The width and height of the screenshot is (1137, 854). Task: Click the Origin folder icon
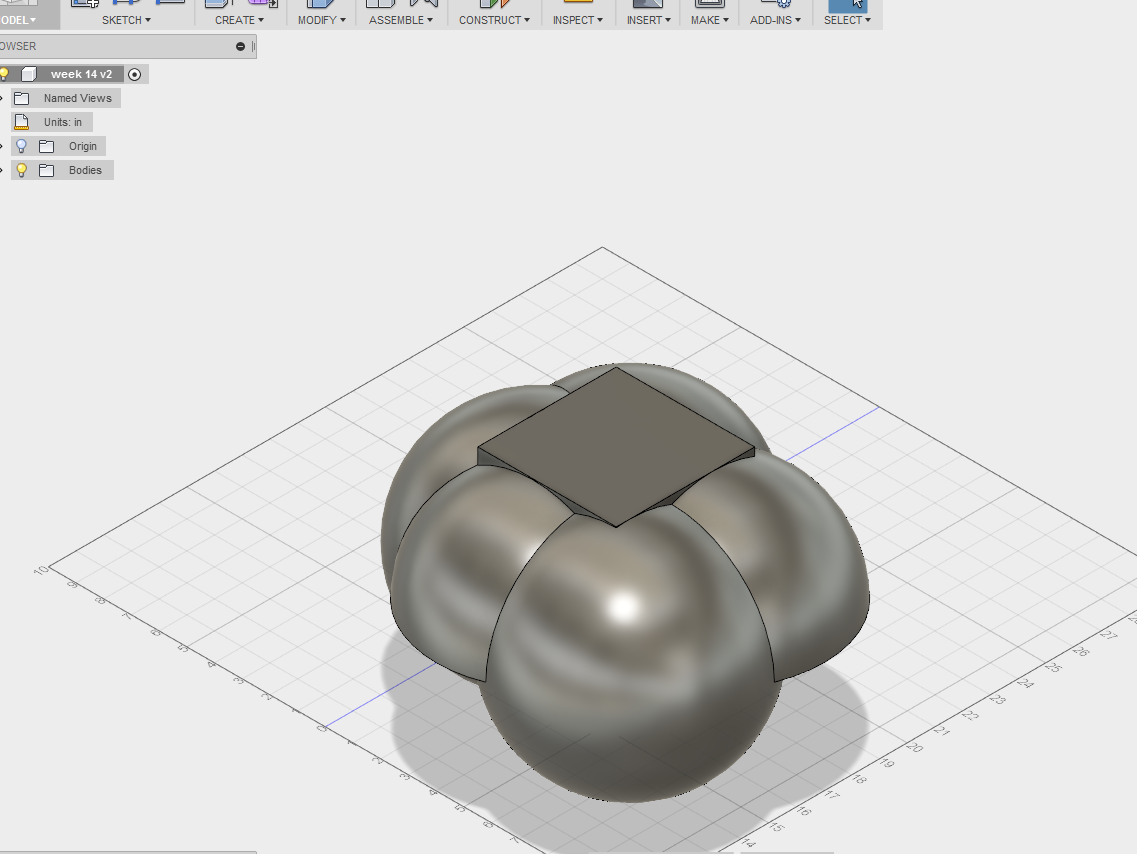46,146
